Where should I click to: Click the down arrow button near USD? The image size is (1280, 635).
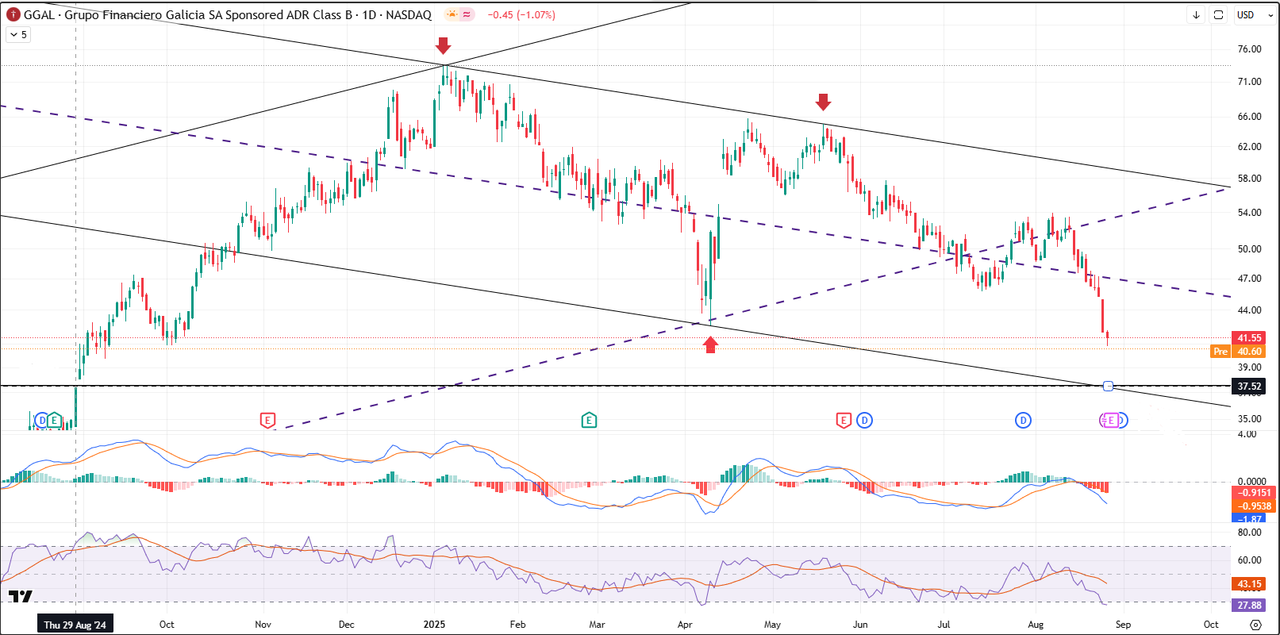(x=1196, y=15)
